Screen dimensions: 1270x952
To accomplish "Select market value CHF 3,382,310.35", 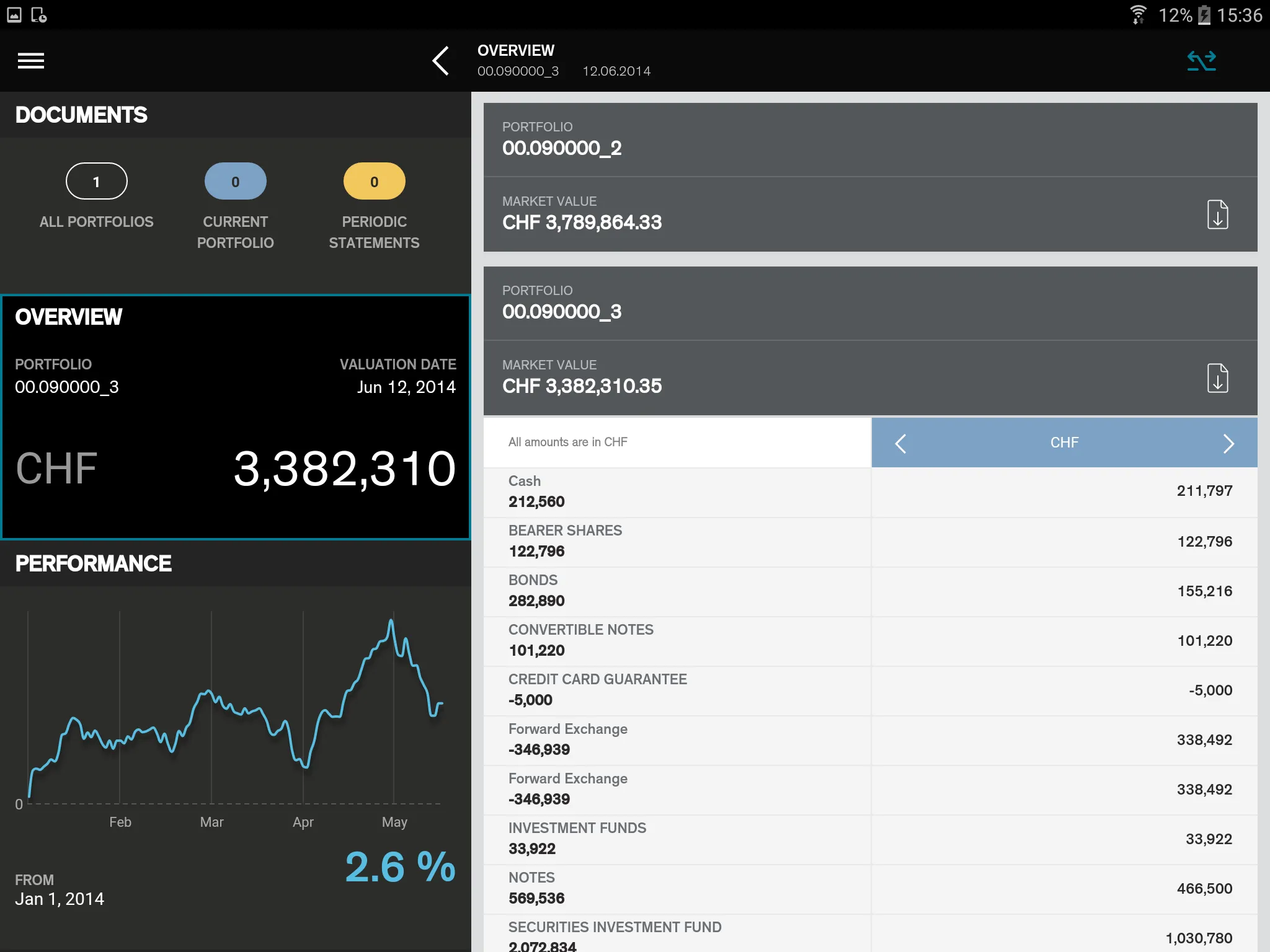I will point(582,386).
